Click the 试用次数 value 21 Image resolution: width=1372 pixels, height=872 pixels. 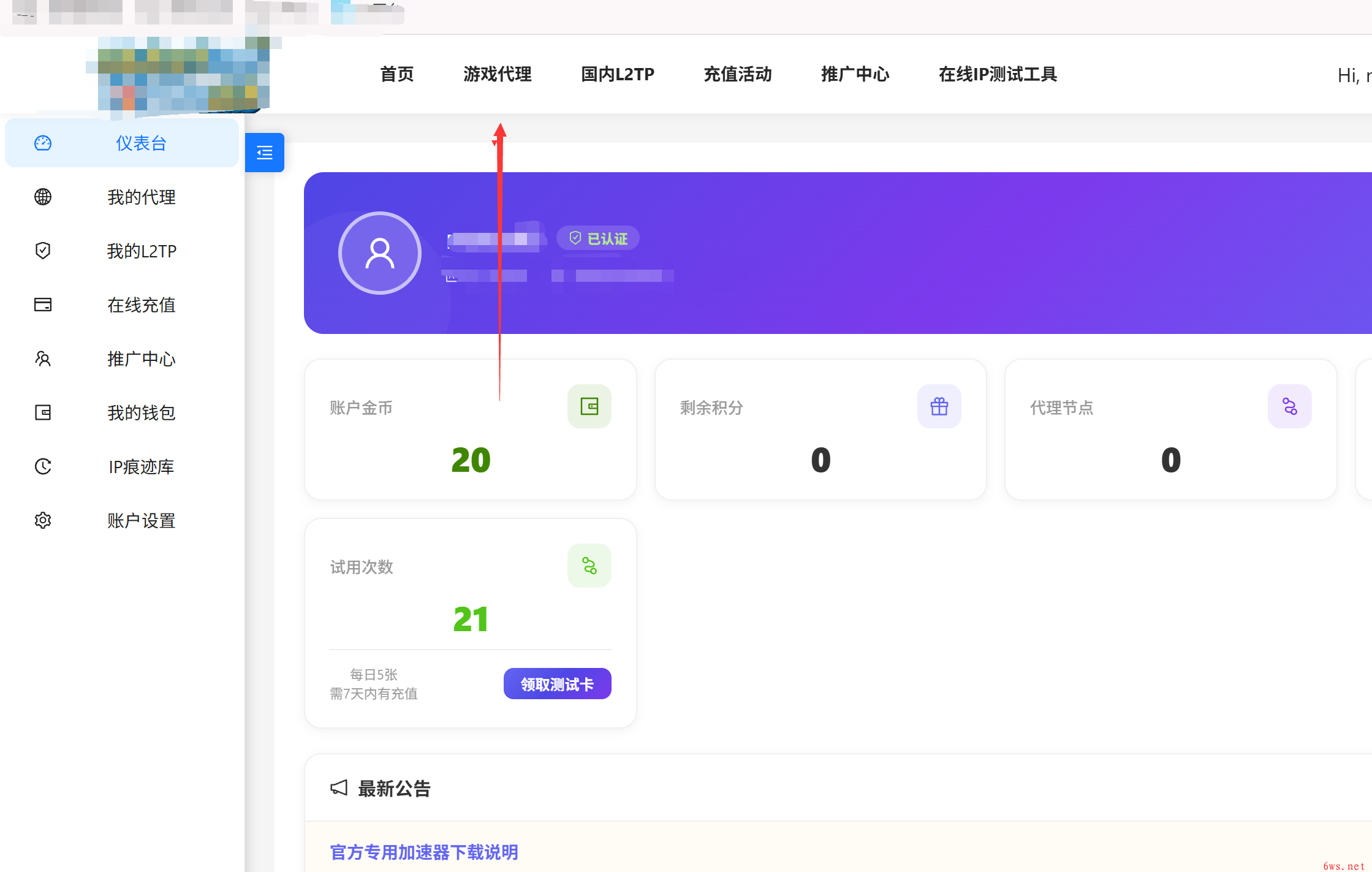click(x=471, y=619)
